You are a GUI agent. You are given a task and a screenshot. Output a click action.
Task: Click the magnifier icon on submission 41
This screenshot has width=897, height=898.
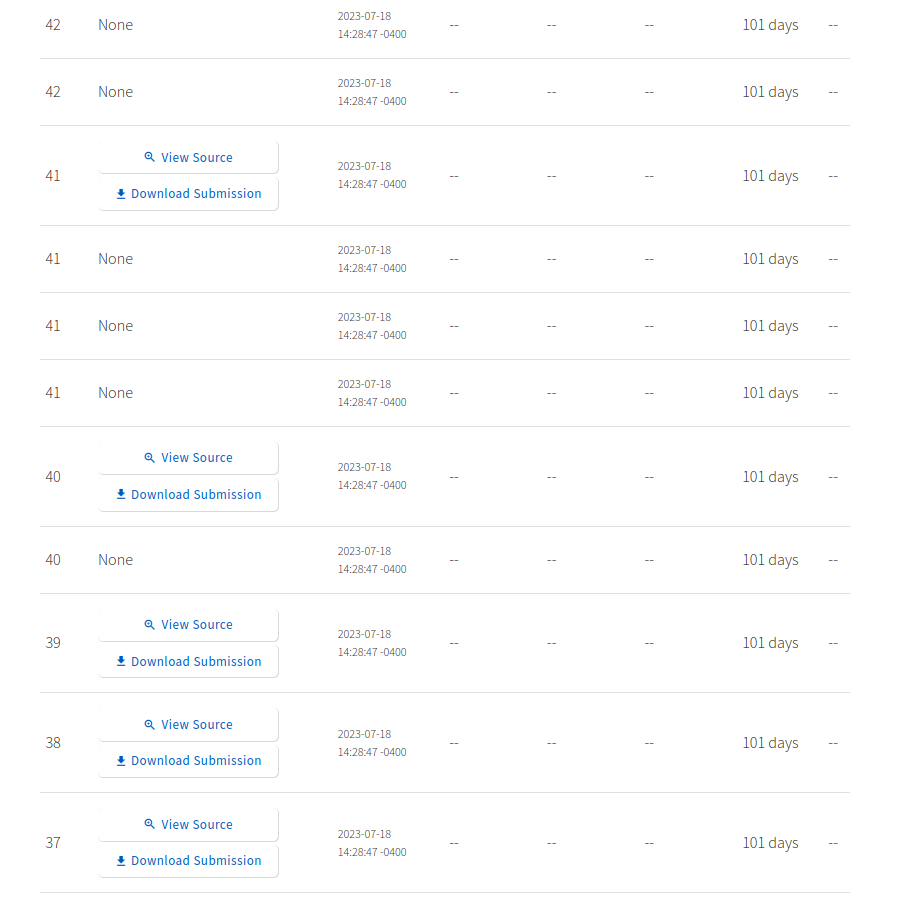click(149, 157)
